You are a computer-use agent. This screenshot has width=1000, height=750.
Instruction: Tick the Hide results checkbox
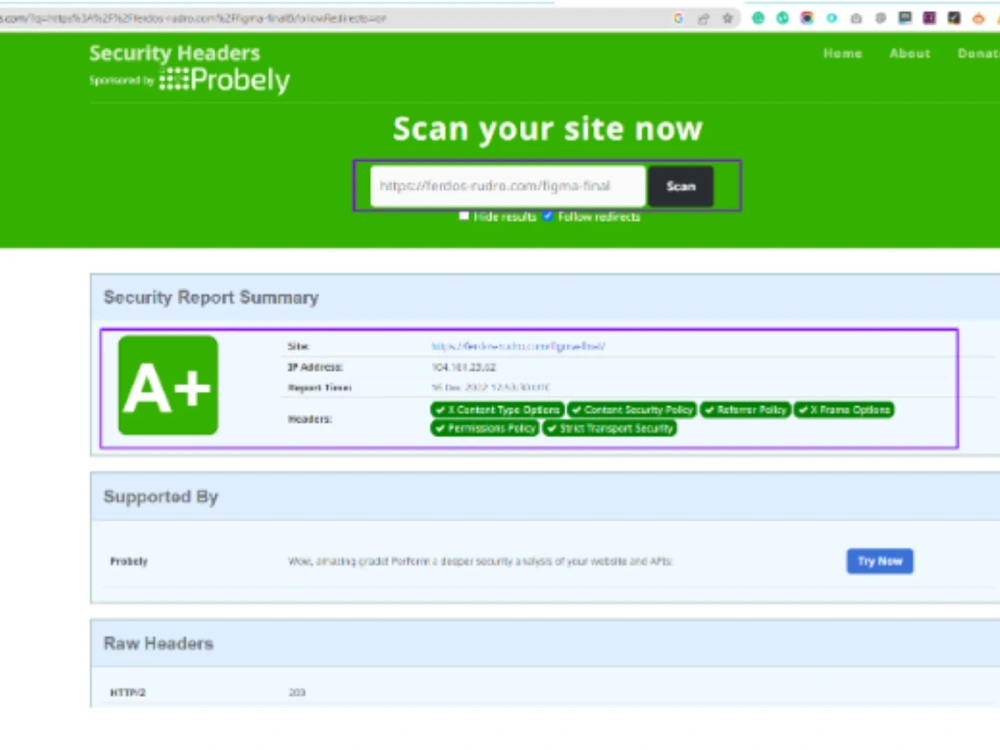(464, 216)
